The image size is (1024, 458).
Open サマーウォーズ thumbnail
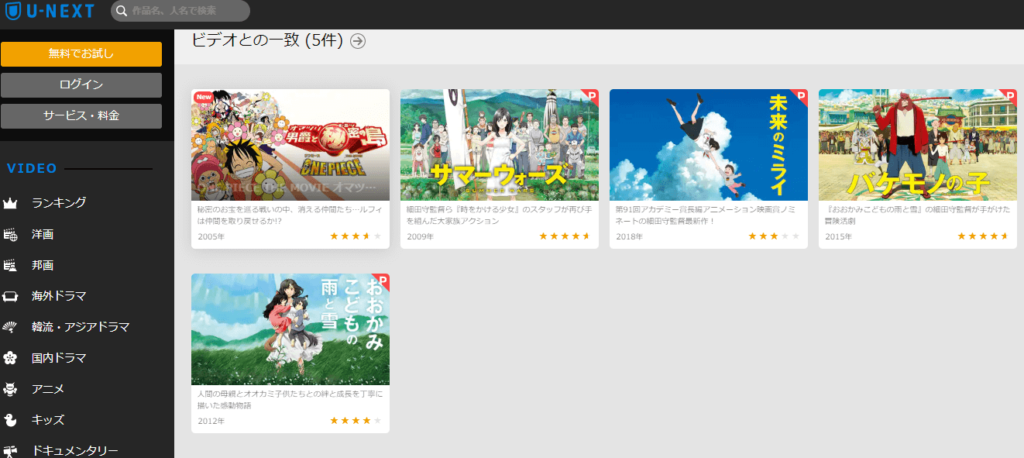coord(500,144)
